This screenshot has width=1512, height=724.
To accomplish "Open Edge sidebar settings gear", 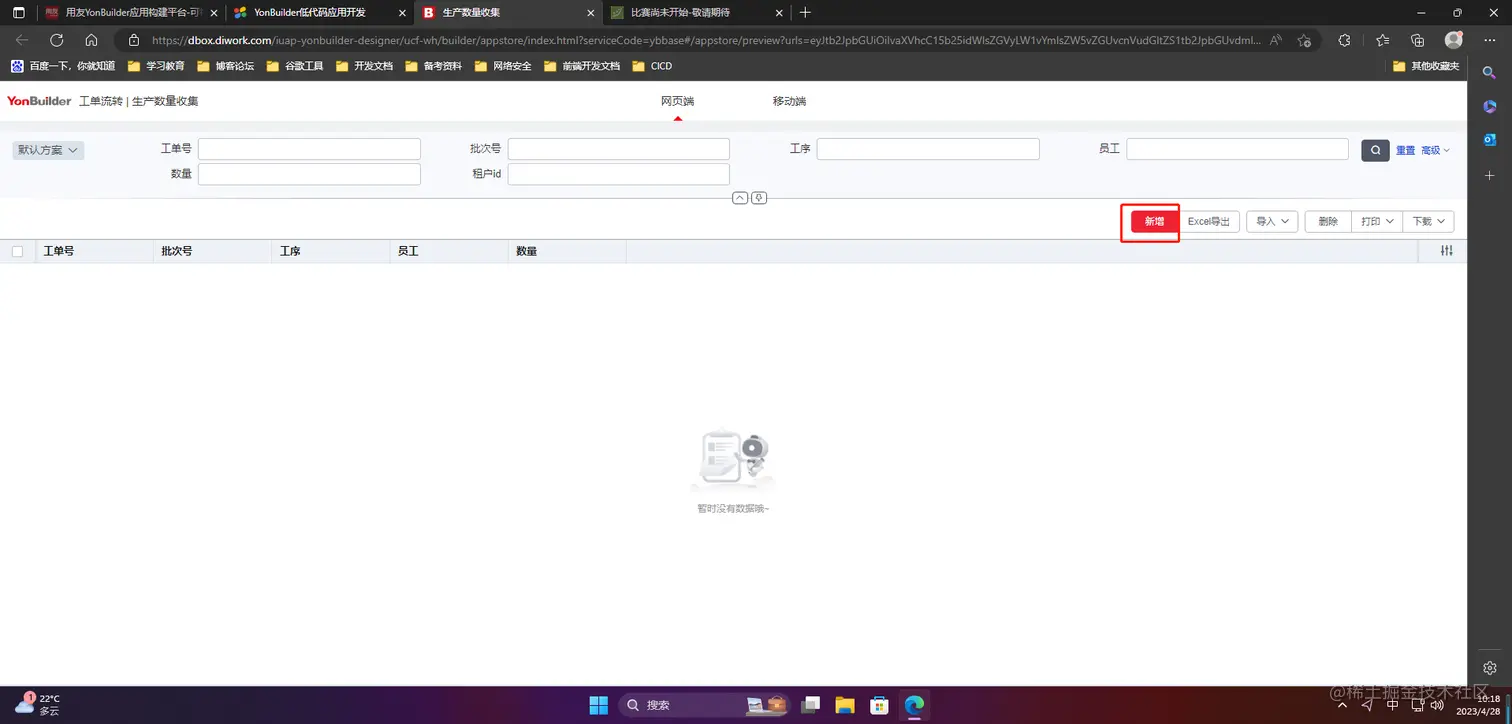I will coord(1489,667).
